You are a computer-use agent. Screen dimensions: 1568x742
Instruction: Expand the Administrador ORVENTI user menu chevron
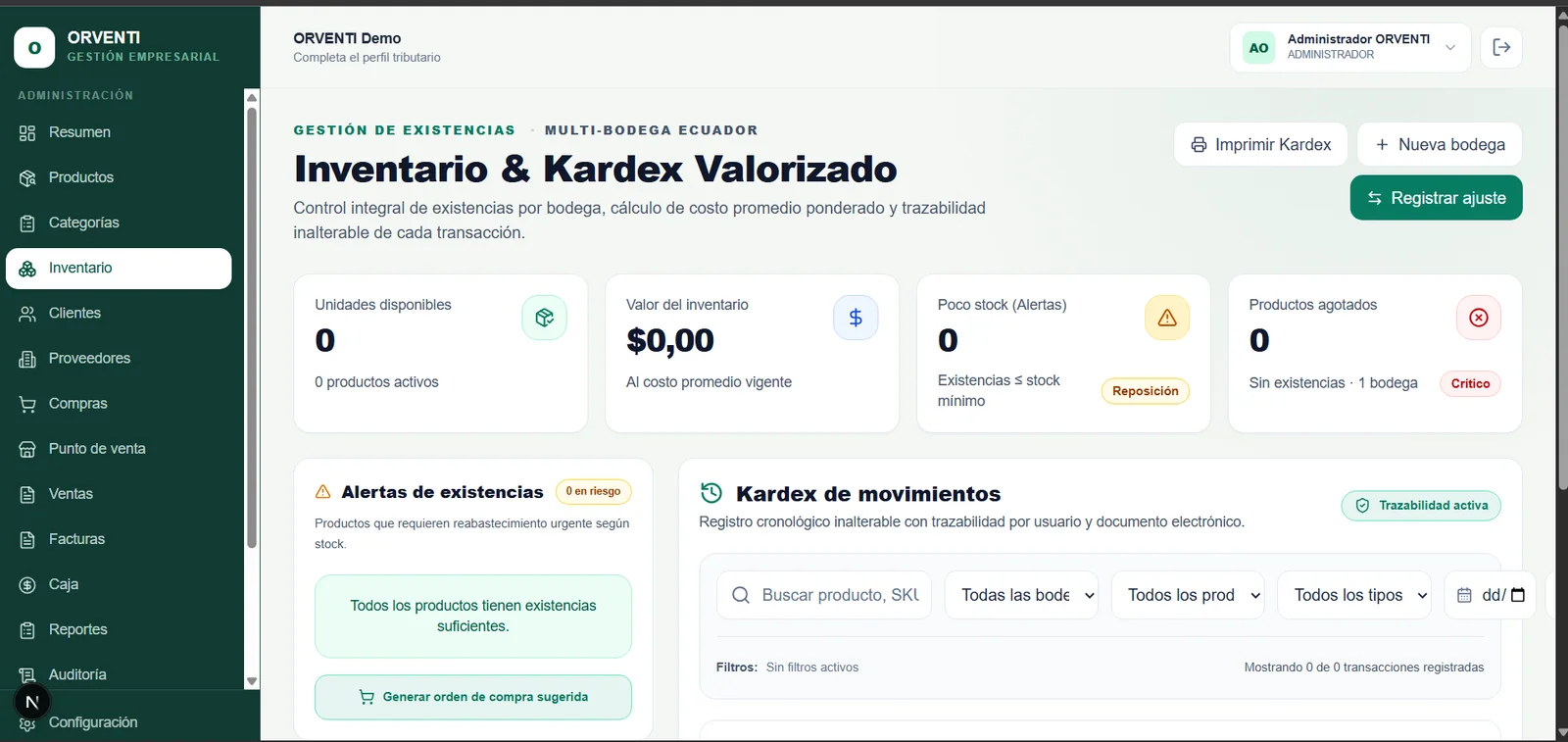(x=1450, y=47)
